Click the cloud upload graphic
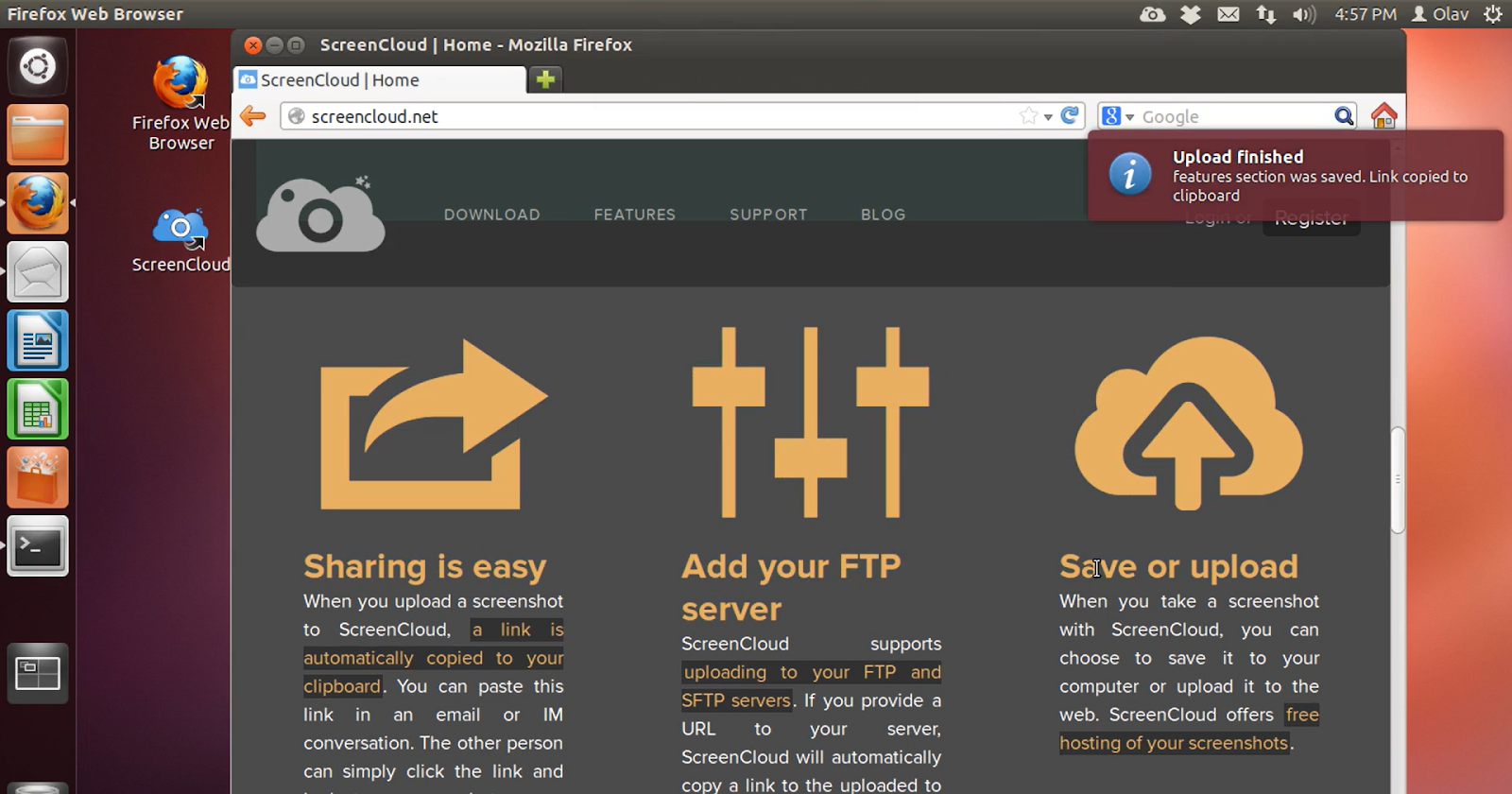1512x794 pixels. (x=1188, y=423)
